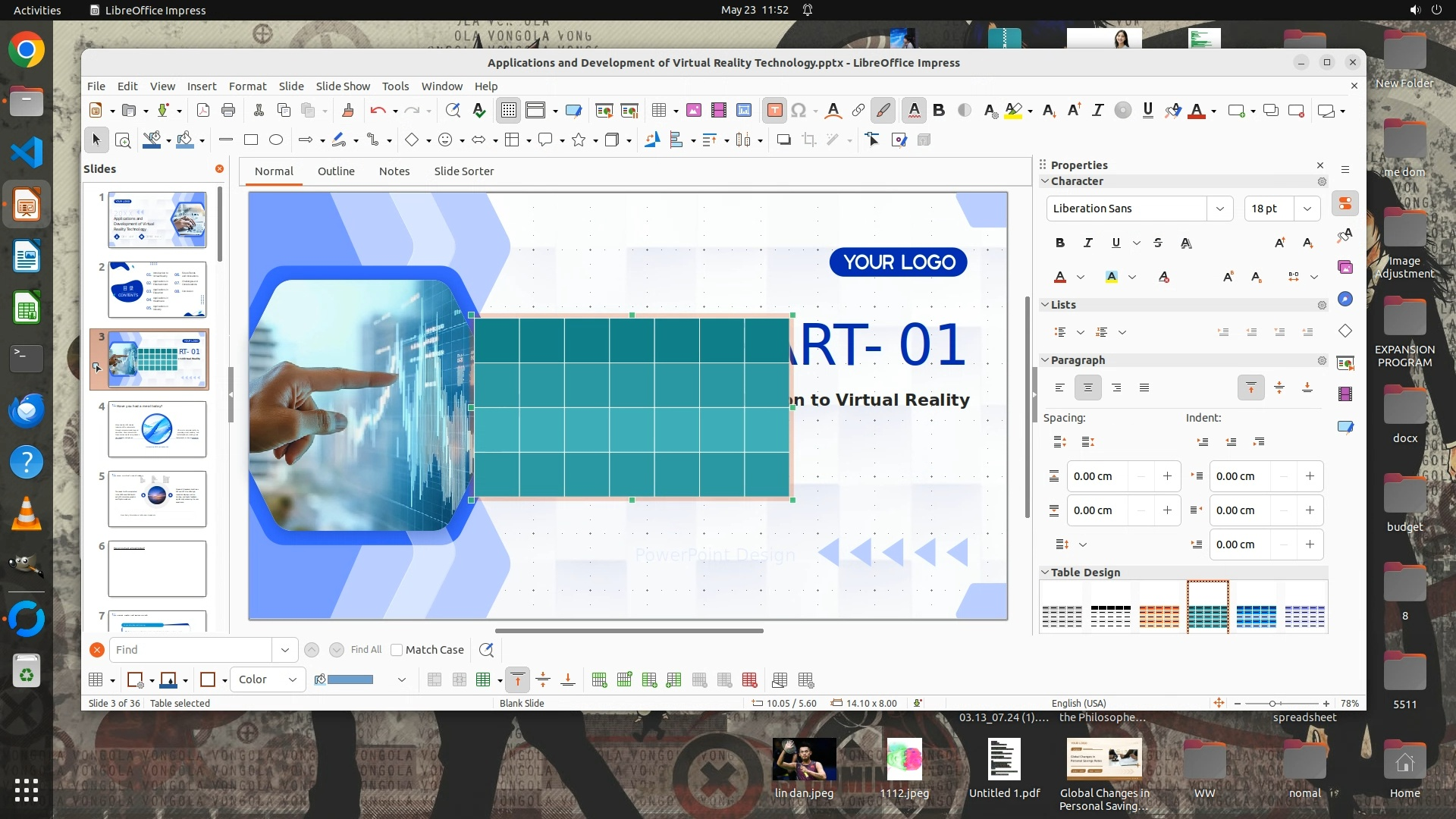This screenshot has width=1456, height=819.
Task: Select the Ellipse shape tool
Action: click(x=276, y=140)
